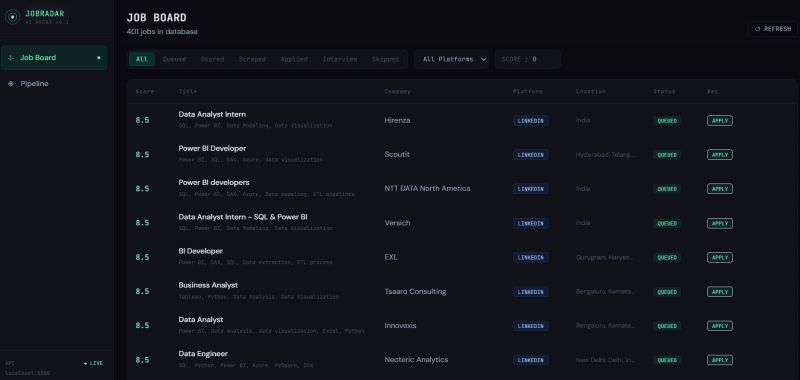The image size is (800, 380).
Task: Select the Skipped filter tab
Action: pos(385,59)
